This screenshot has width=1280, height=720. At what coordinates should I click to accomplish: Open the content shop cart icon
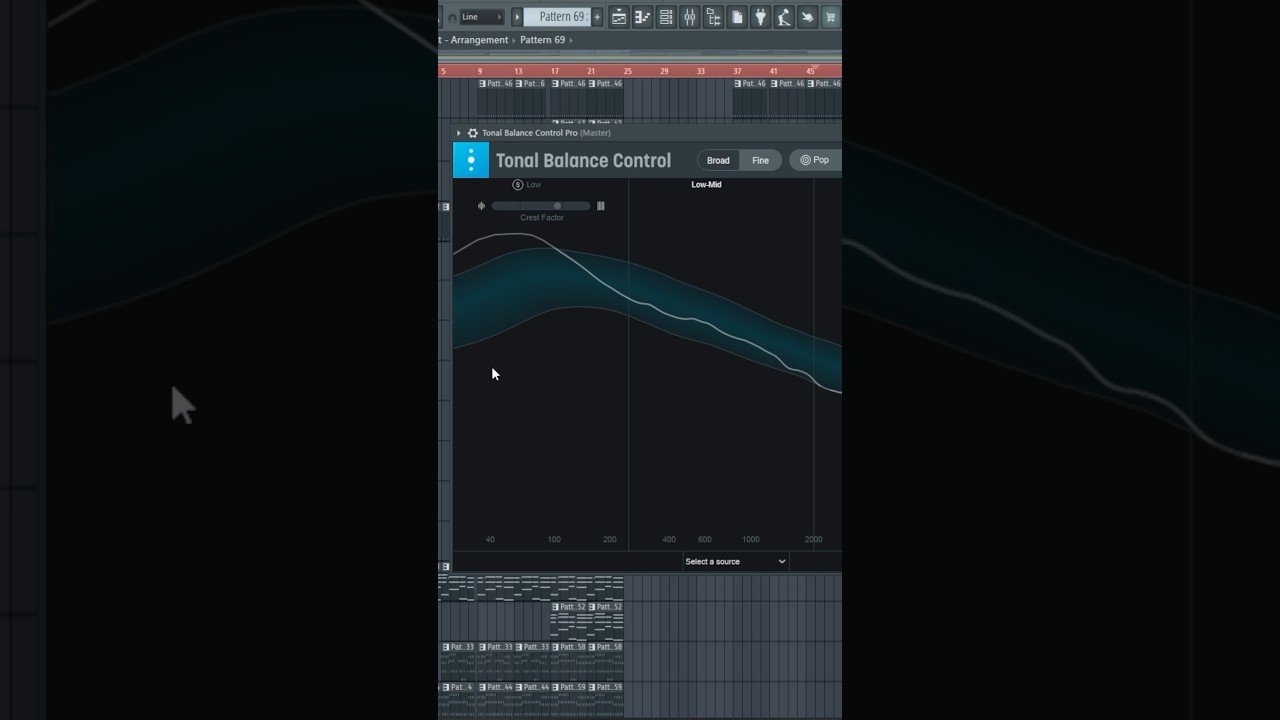(x=830, y=17)
